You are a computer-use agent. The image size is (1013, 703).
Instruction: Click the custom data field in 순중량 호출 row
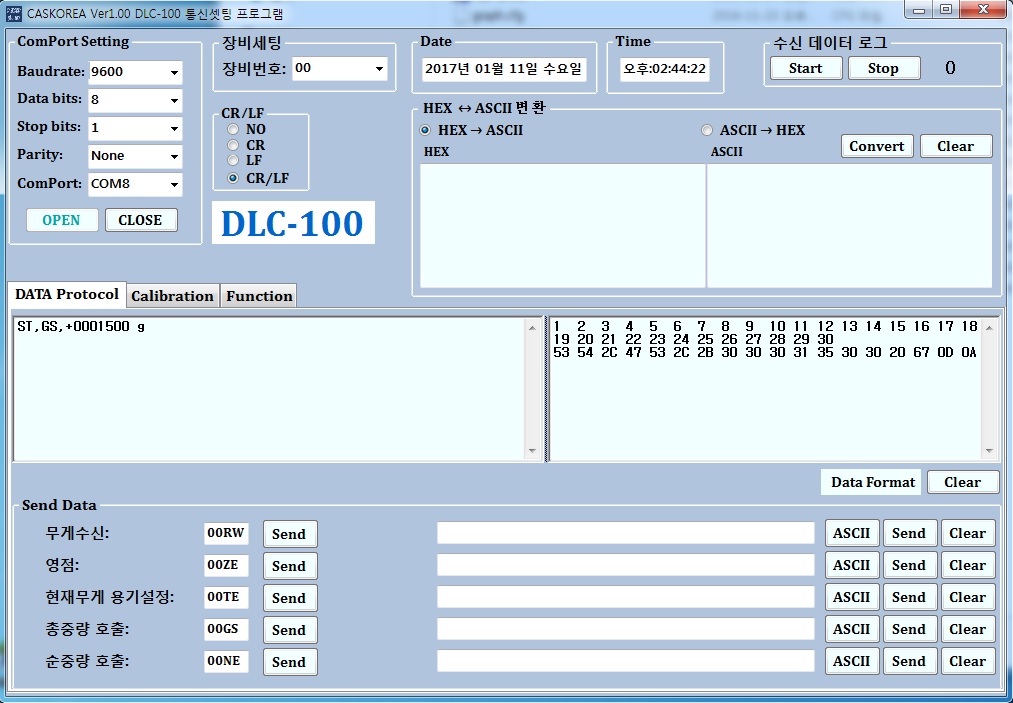pyautogui.click(x=625, y=661)
